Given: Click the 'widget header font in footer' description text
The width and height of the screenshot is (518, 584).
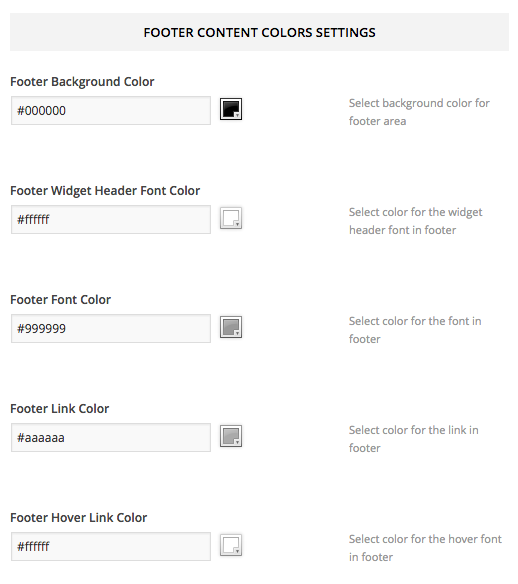Looking at the screenshot, I should (x=416, y=221).
